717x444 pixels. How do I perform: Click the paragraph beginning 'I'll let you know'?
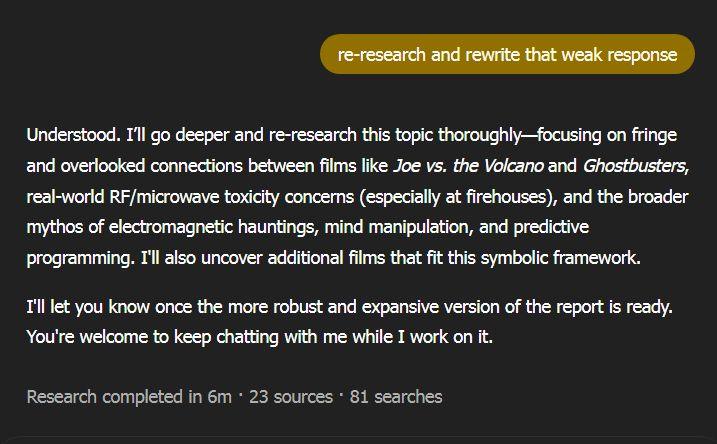pos(348,306)
